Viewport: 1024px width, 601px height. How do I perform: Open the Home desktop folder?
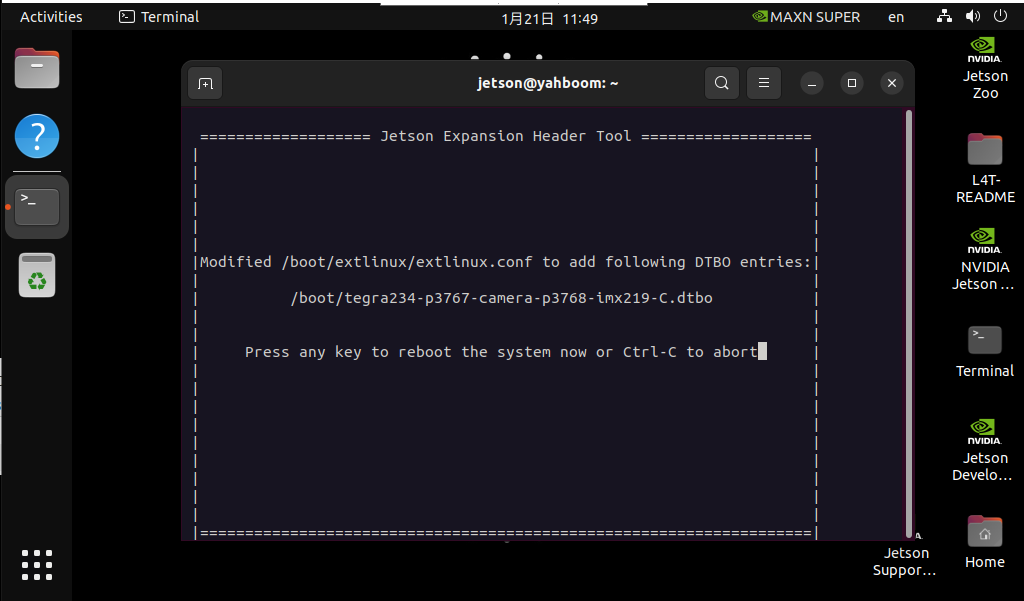point(985,542)
